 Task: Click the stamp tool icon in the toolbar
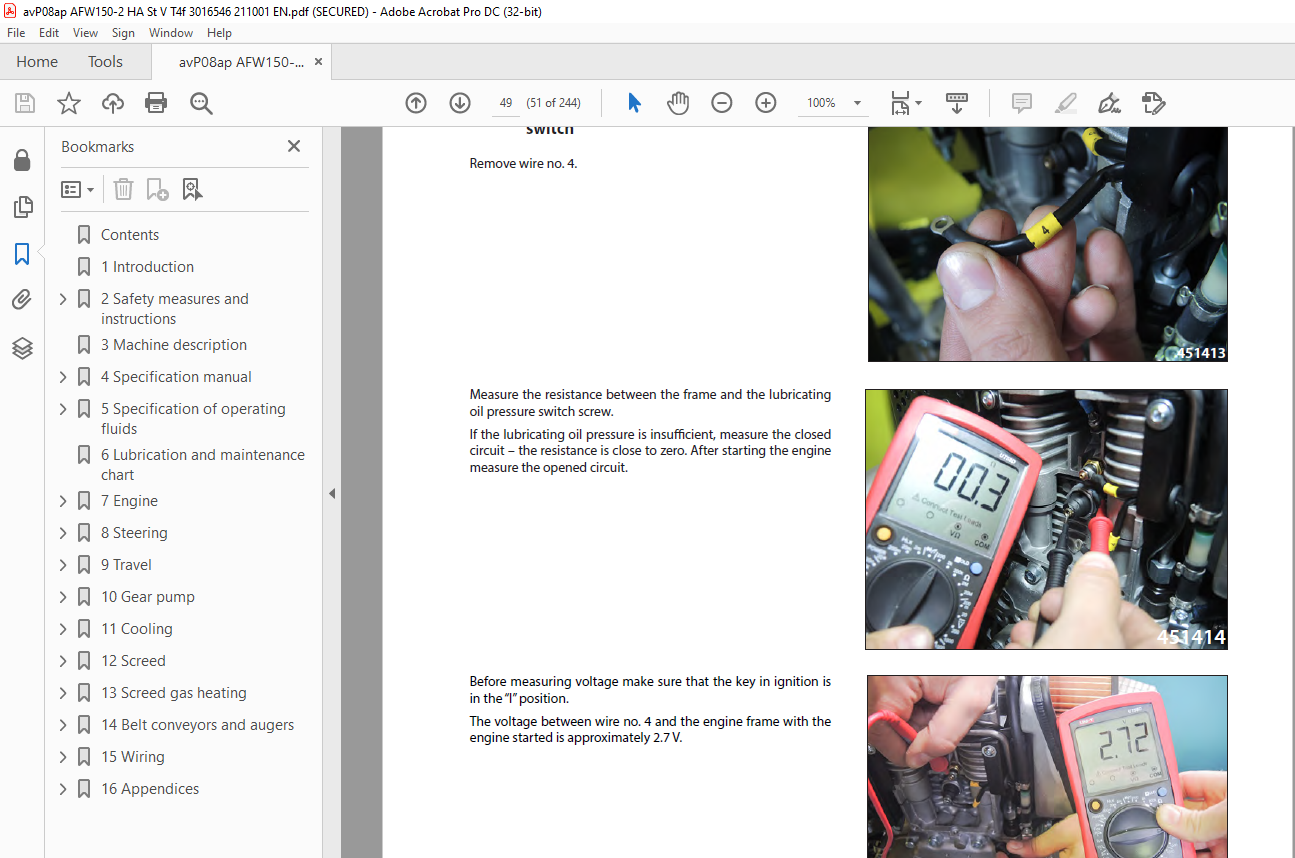1153,103
